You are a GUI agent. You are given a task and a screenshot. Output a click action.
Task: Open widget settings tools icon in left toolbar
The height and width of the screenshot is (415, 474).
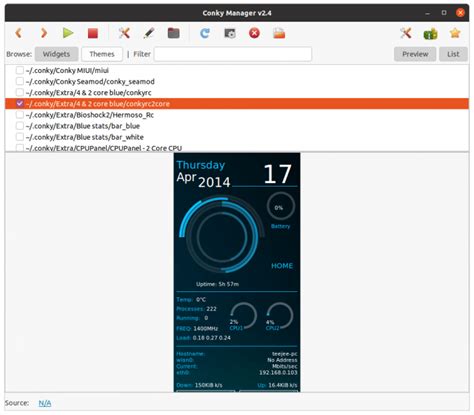pos(124,33)
